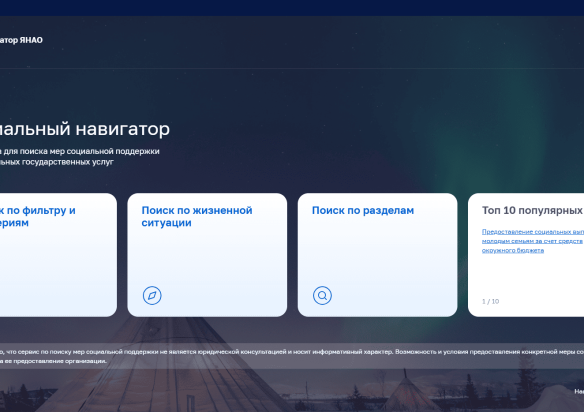Click the ЯНАО site title in the header
584x412 pixels.
click(21, 40)
